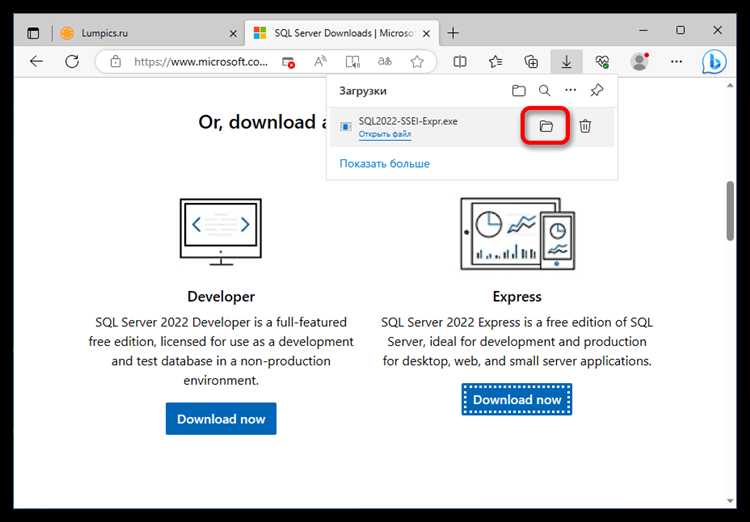
Task: Open Settings and more menu
Action: click(x=676, y=61)
